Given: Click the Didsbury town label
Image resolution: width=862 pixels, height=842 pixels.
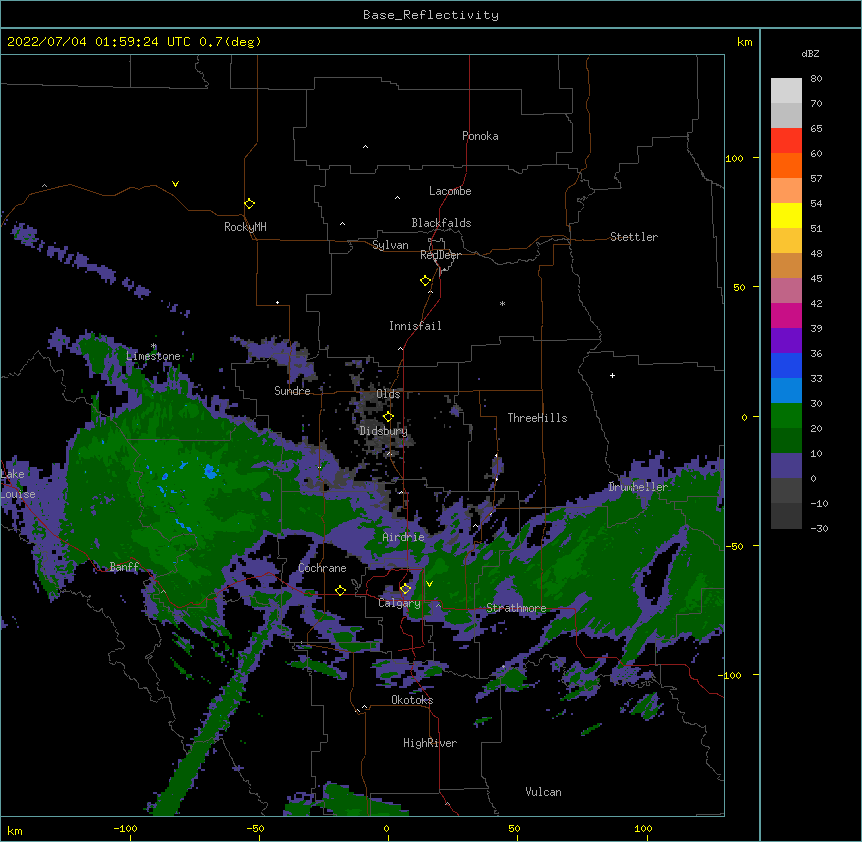Looking at the screenshot, I should coord(384,431).
